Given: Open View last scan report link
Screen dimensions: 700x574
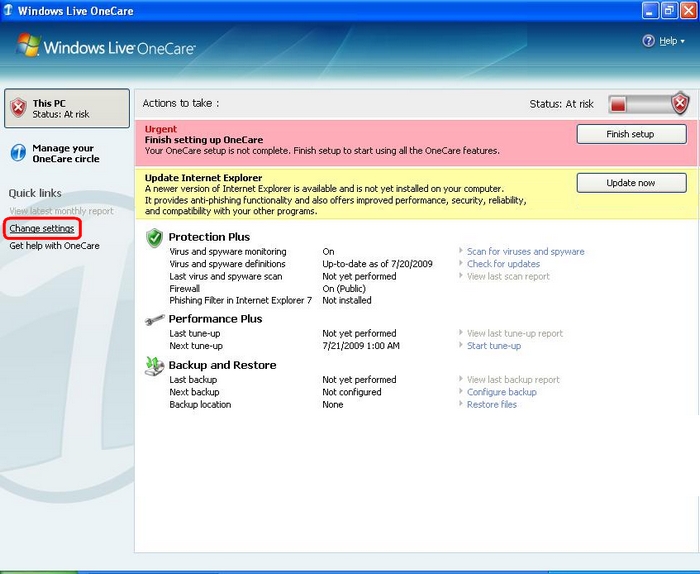Looking at the screenshot, I should 508,276.
